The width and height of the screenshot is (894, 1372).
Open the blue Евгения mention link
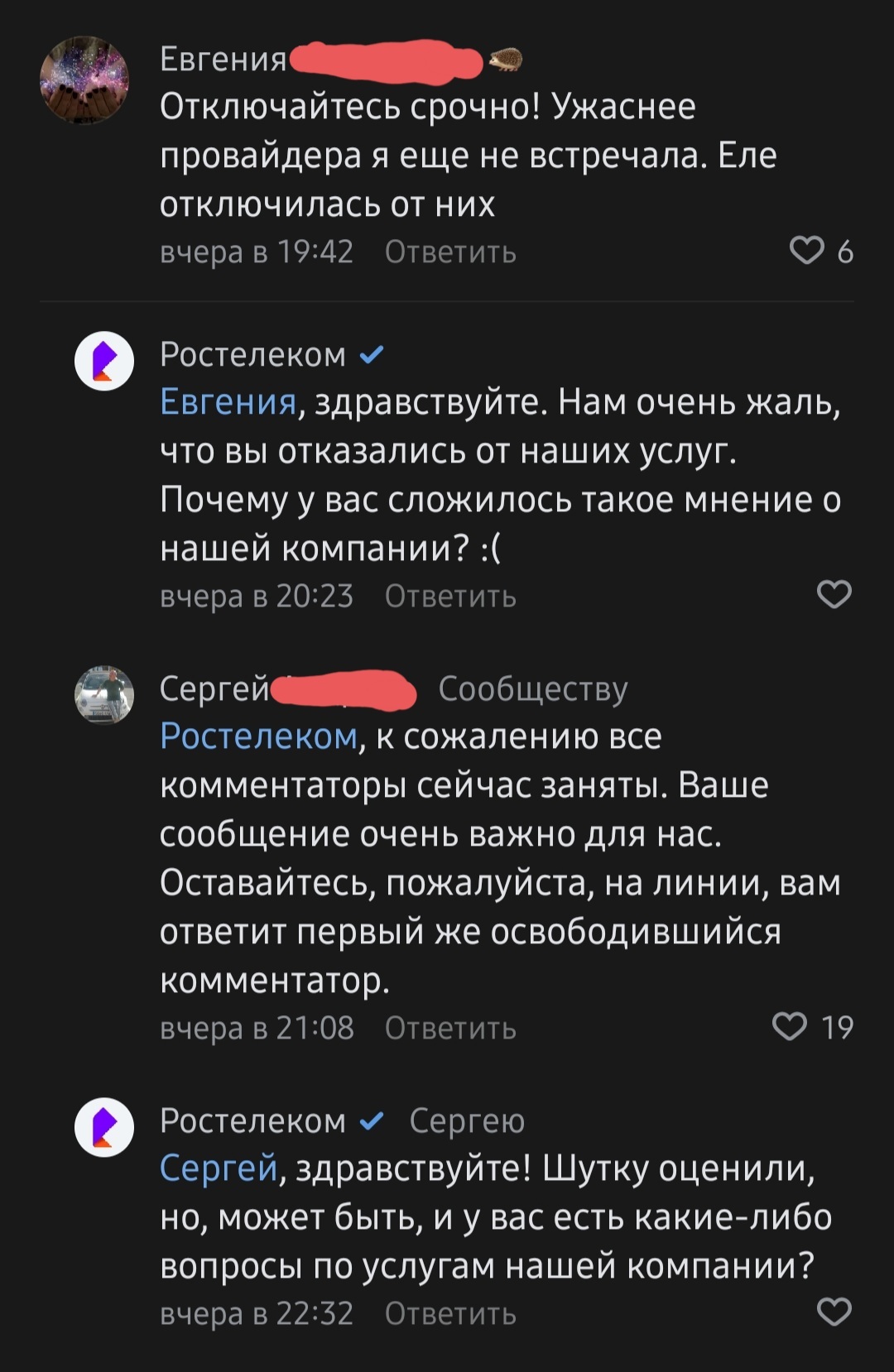point(228,402)
